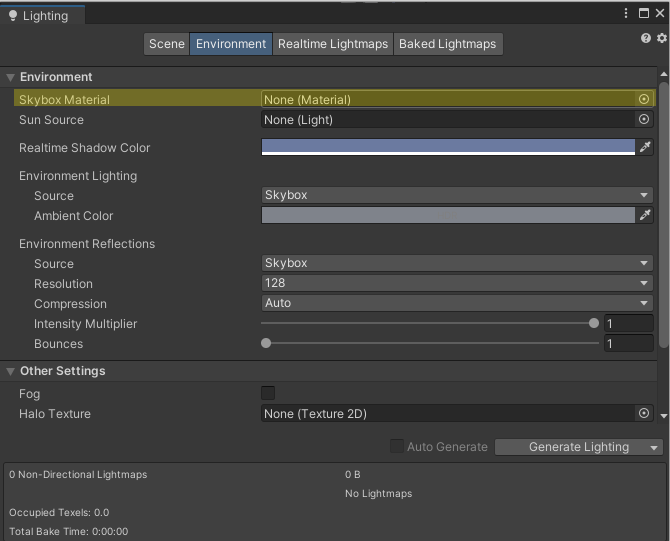Click the 'Occupied Texels: 0.0' text
670x541 pixels.
point(59,512)
